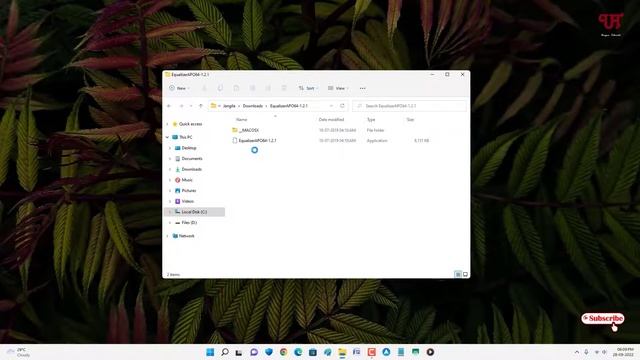Screen dimensions: 640x360
Task: Click the Delete trash icon
Action: pyautogui.click(x=284, y=88)
